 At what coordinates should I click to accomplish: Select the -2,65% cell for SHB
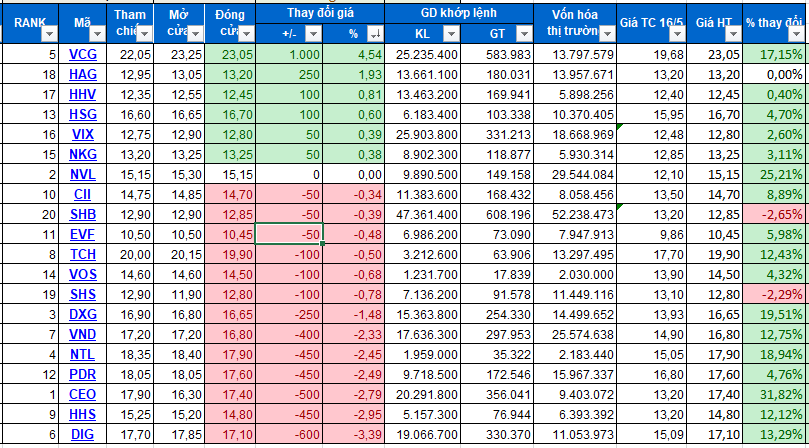[776, 215]
